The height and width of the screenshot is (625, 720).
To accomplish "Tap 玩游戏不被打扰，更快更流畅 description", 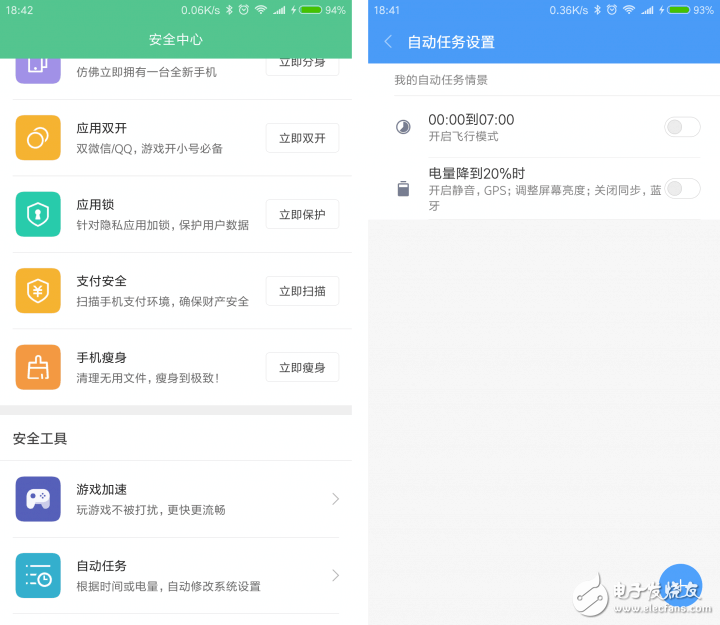I will click(151, 510).
